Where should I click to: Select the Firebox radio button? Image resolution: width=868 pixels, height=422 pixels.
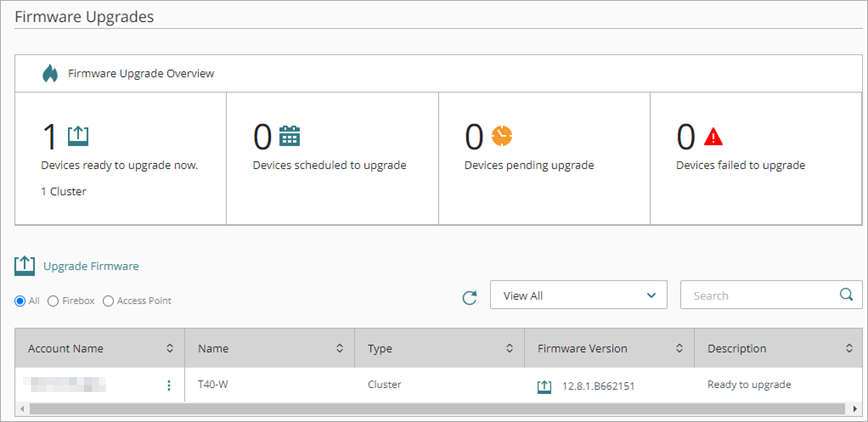(x=53, y=301)
